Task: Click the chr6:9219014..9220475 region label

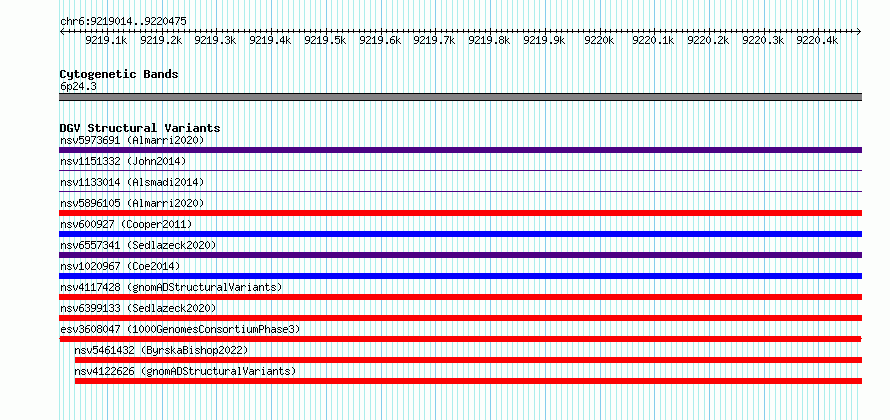Action: (123, 22)
